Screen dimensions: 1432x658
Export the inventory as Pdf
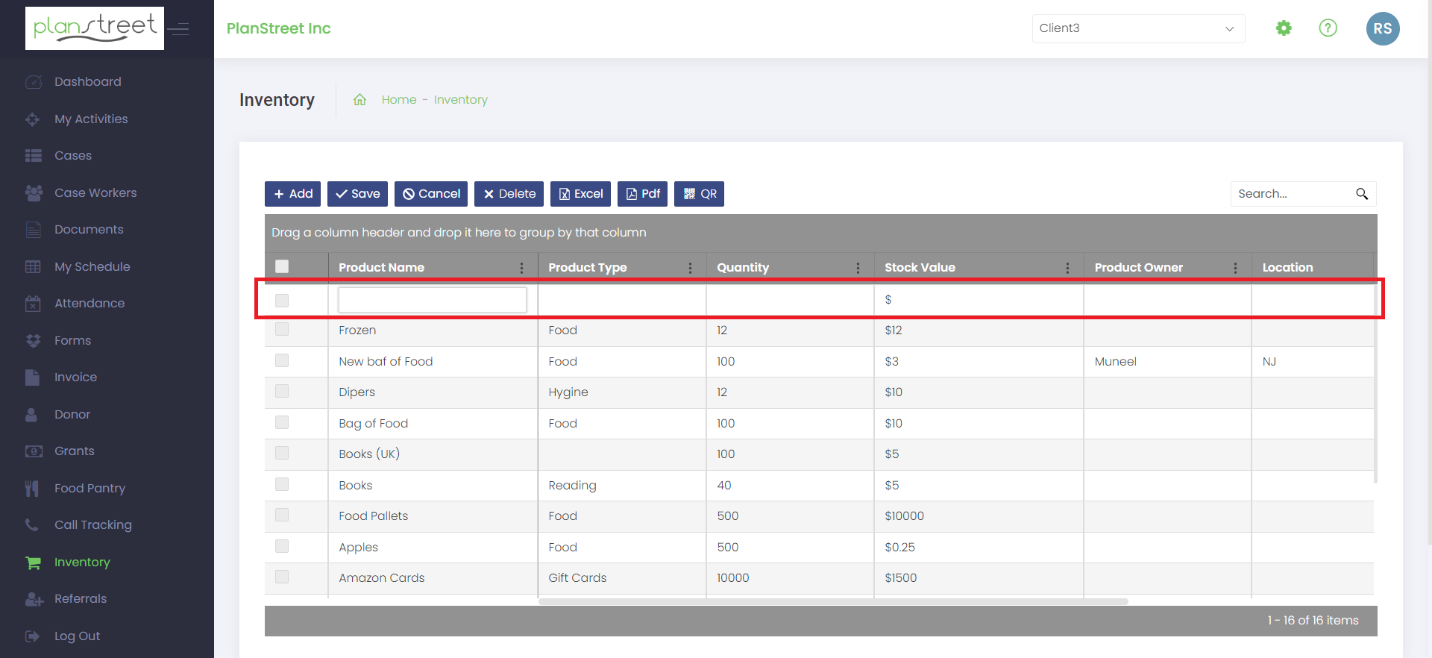(642, 193)
